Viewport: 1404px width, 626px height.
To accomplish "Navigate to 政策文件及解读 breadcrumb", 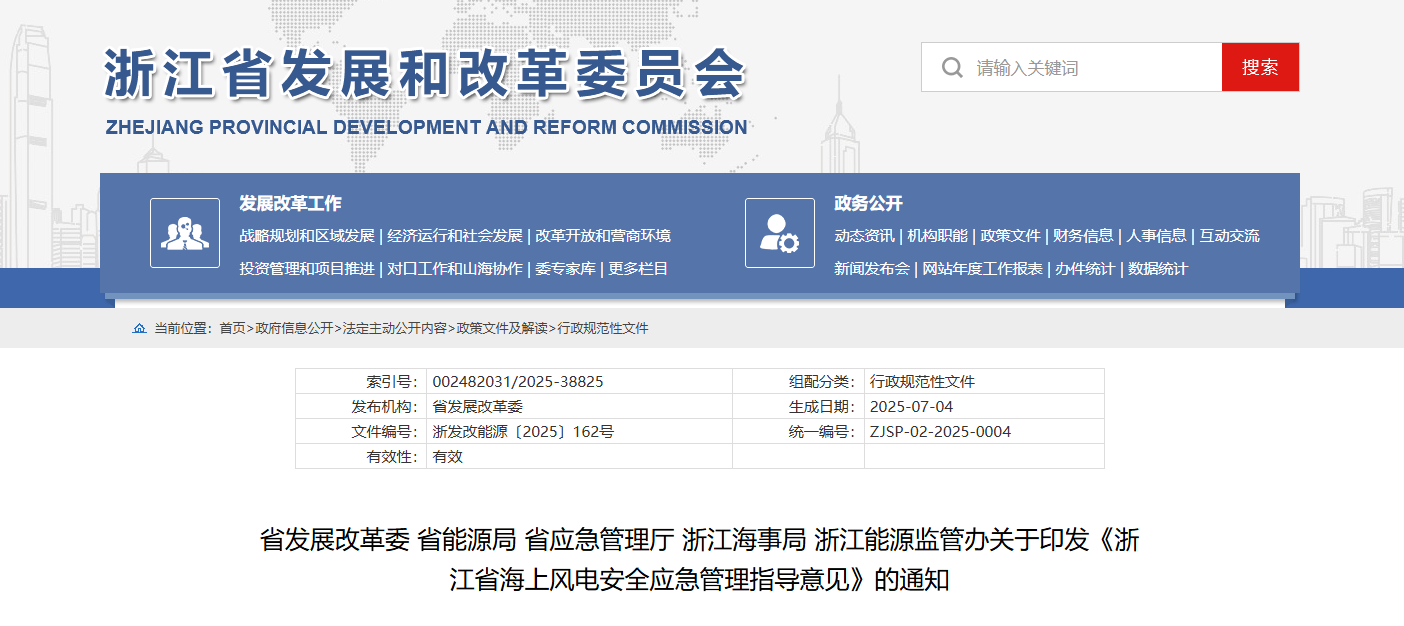I will point(502,329).
